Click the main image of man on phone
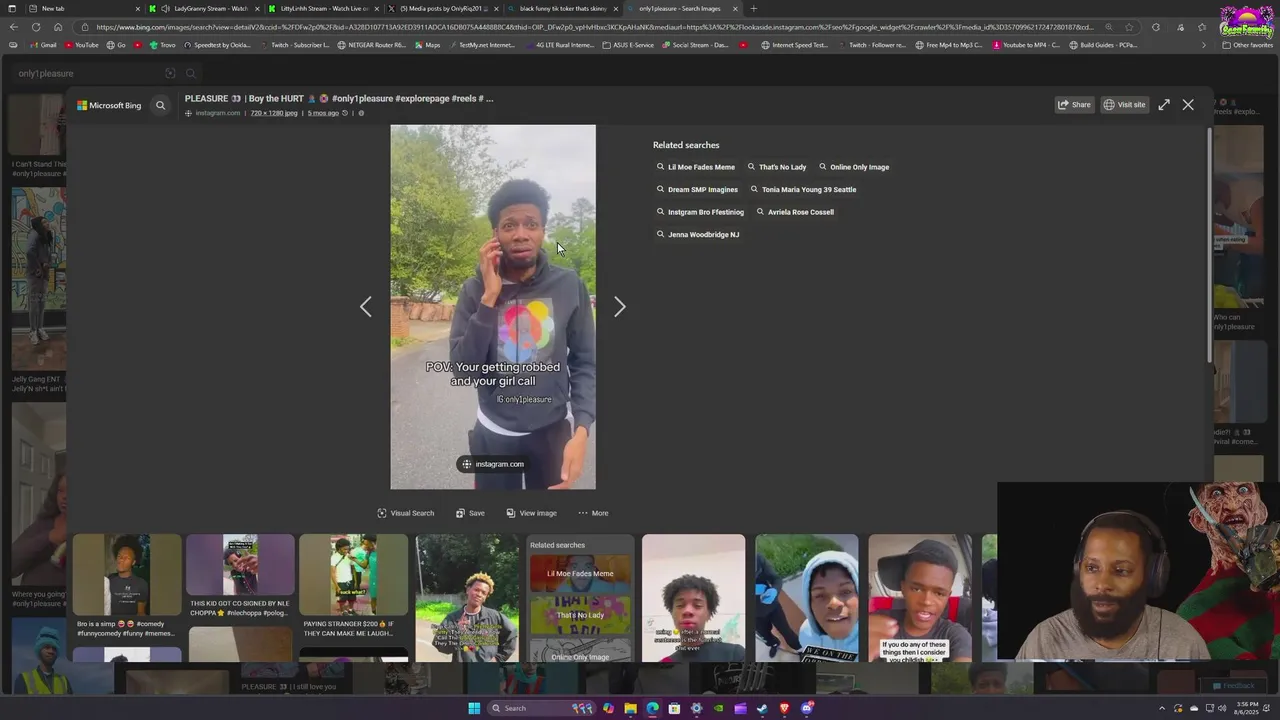The width and height of the screenshot is (1280, 720). tap(493, 307)
